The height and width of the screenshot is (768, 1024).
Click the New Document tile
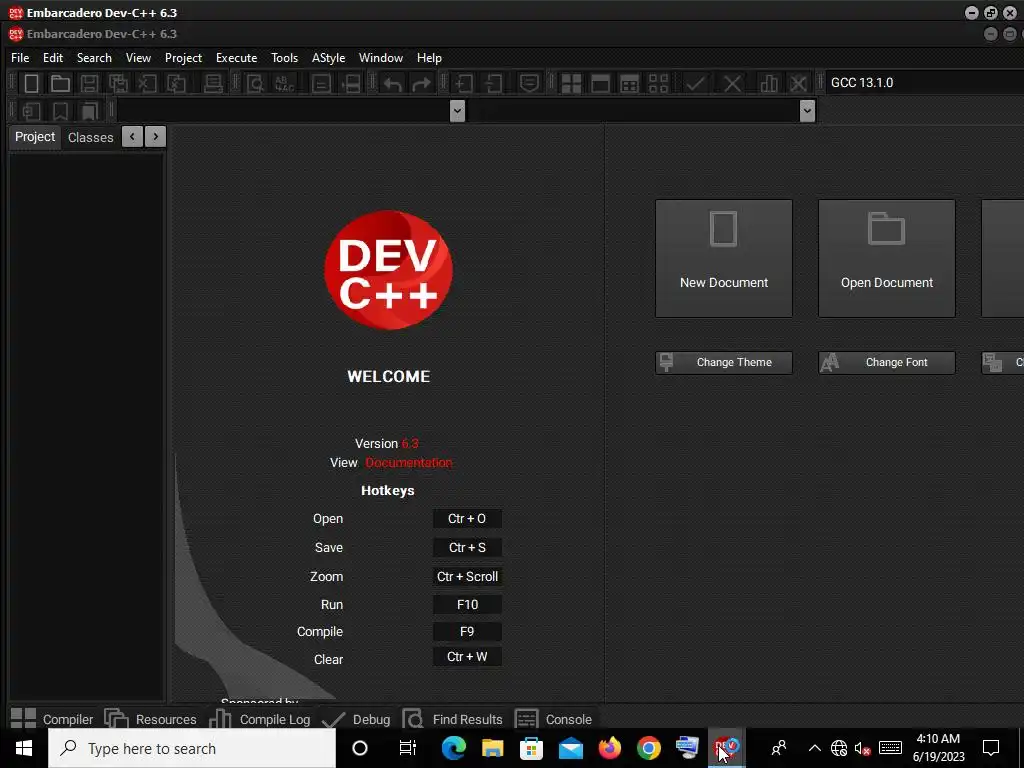coord(724,259)
